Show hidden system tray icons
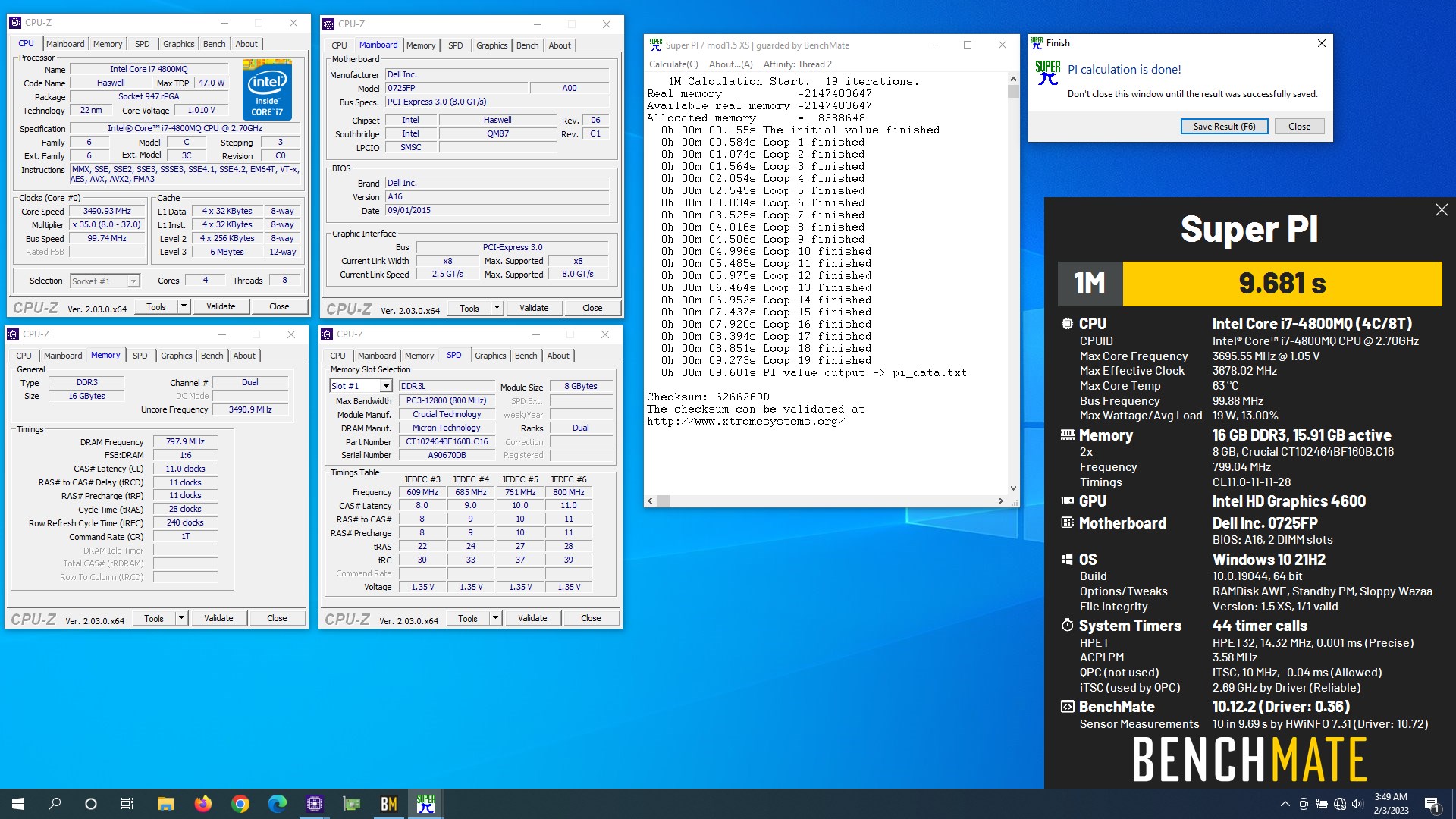Viewport: 1456px width, 819px height. point(1285,804)
